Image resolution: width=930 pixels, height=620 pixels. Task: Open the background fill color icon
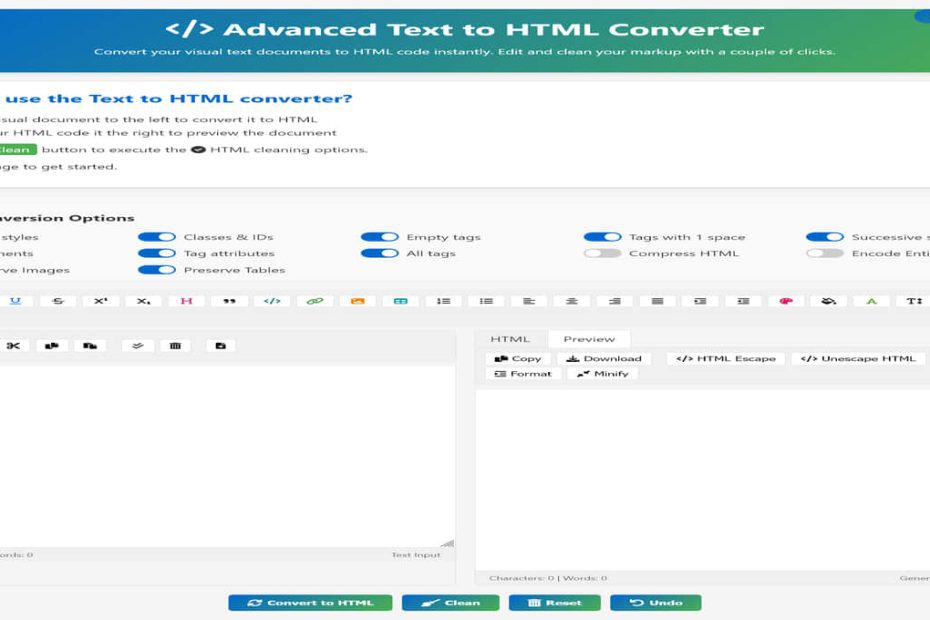click(829, 301)
